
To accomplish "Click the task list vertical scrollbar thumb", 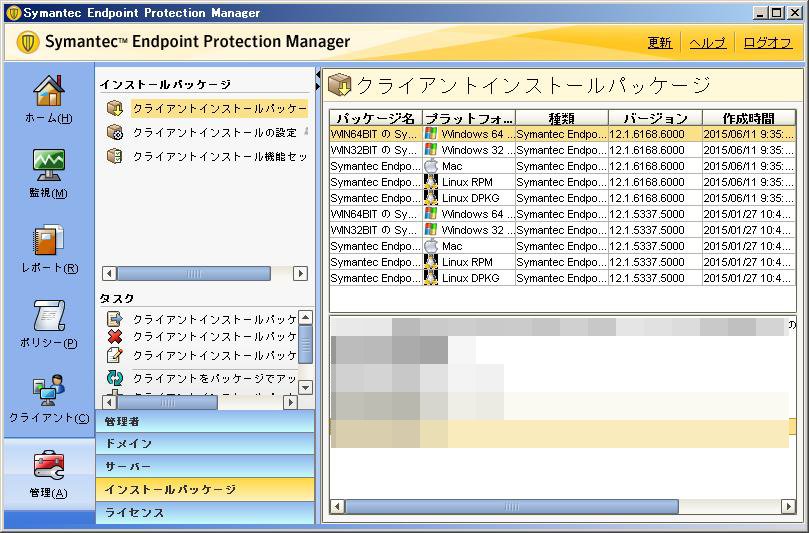I will point(306,344).
